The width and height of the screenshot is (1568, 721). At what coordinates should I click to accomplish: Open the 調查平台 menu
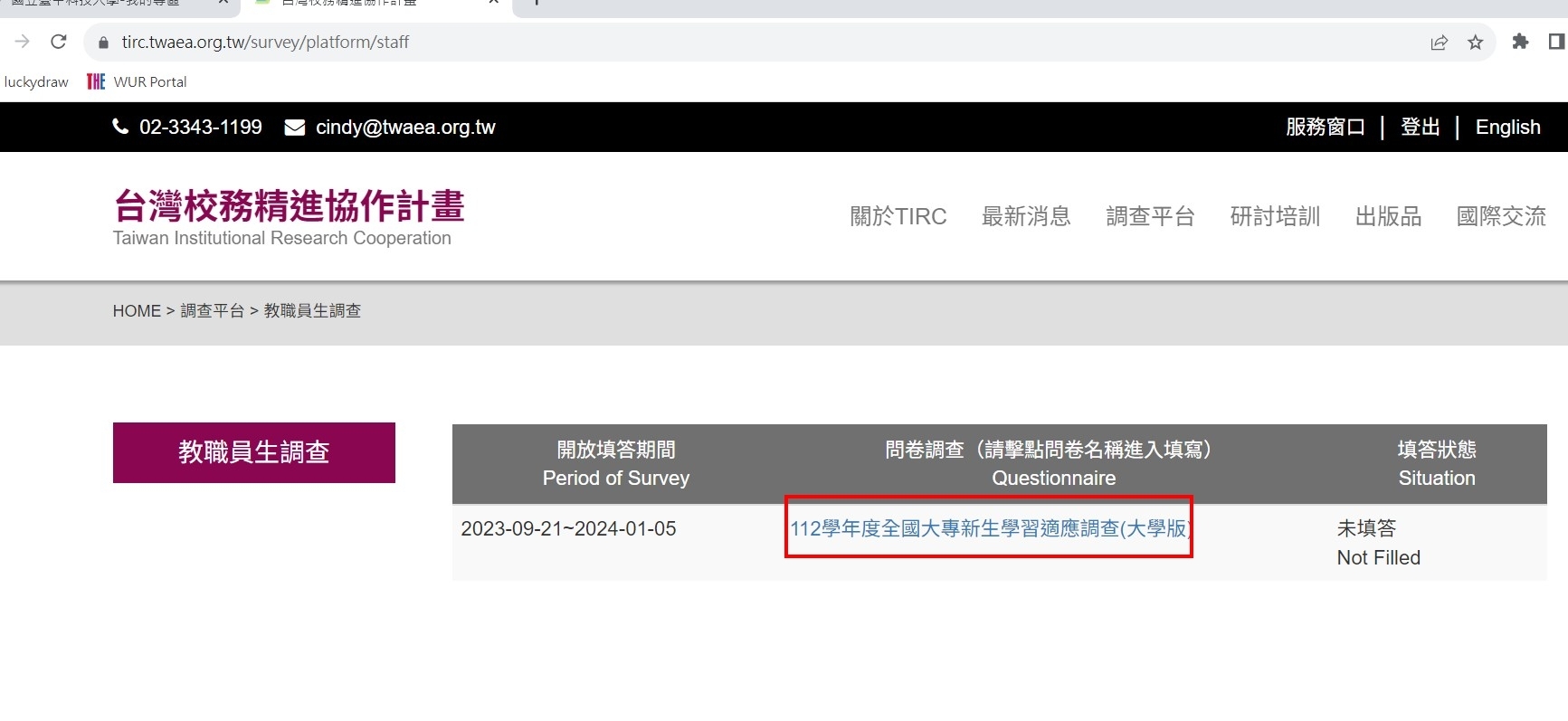[x=1151, y=216]
